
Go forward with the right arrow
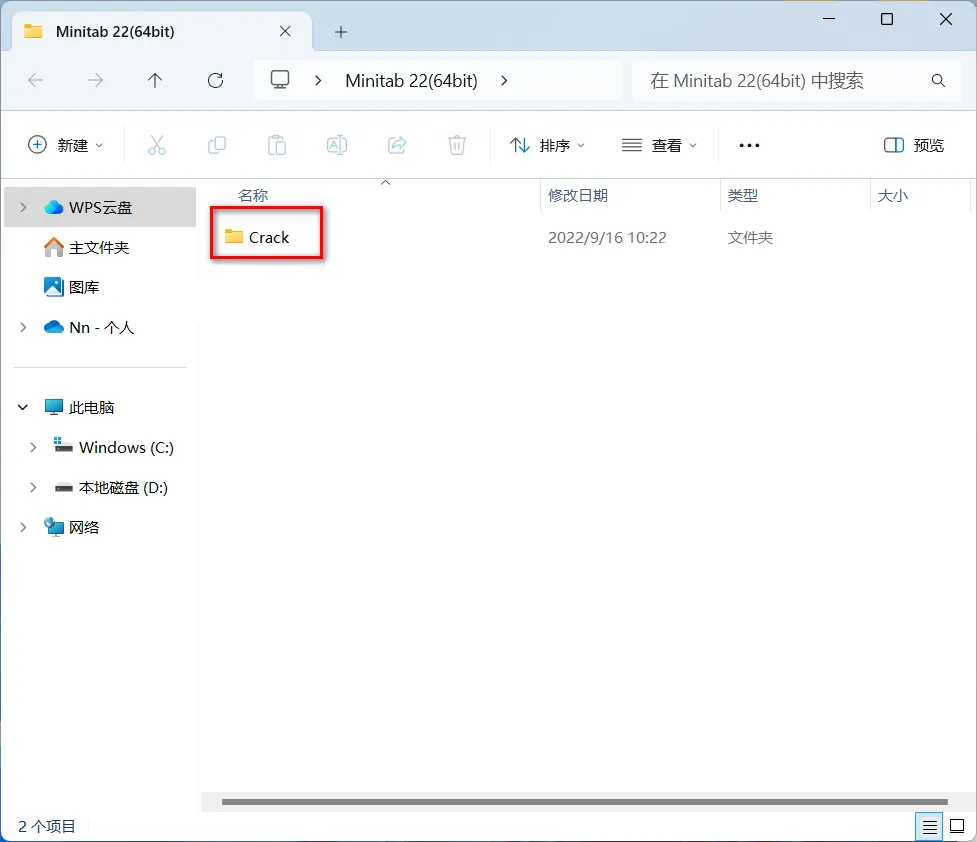pyautogui.click(x=95, y=80)
